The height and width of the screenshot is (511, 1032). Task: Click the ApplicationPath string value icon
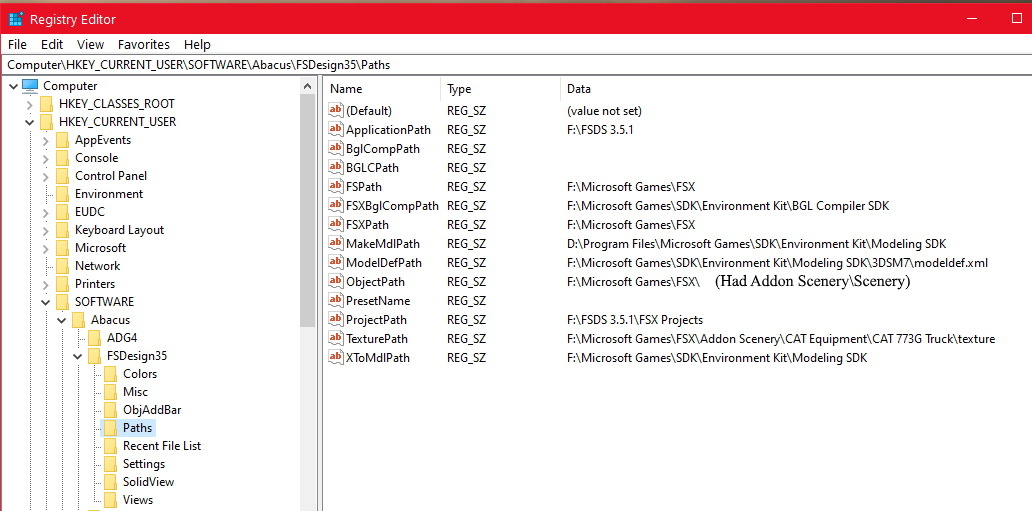pyautogui.click(x=336, y=130)
